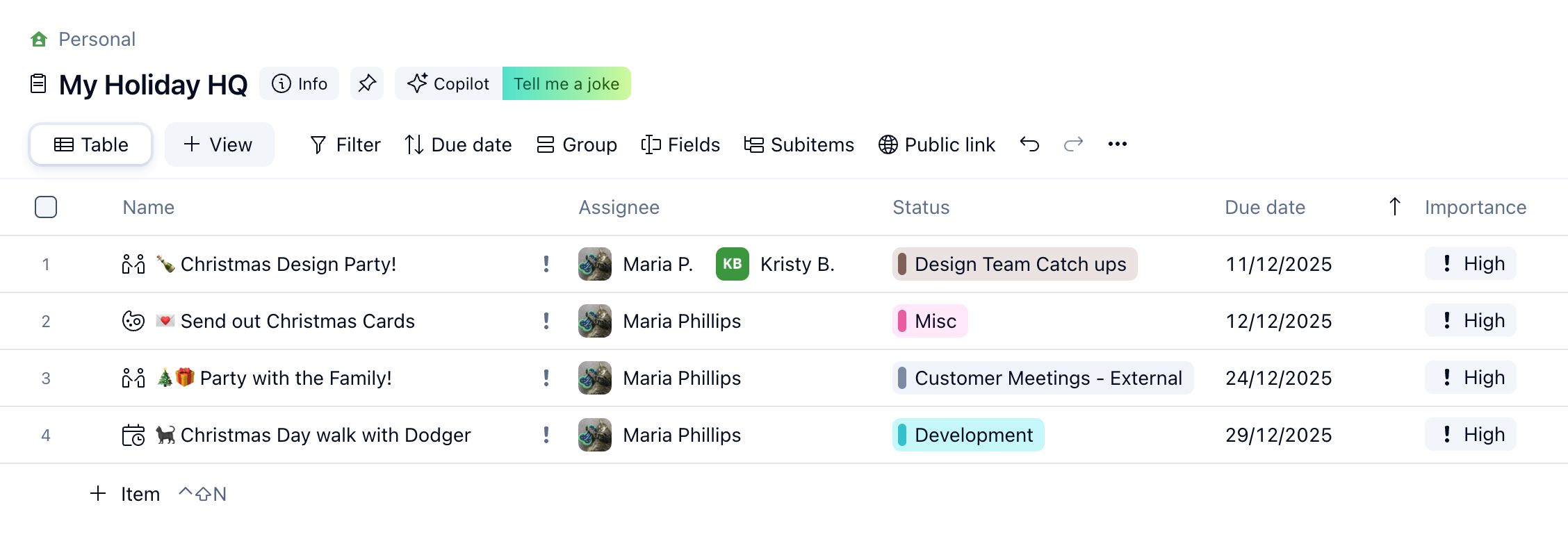1568x539 pixels.
Task: Click the Tell me a joke button
Action: (x=566, y=83)
